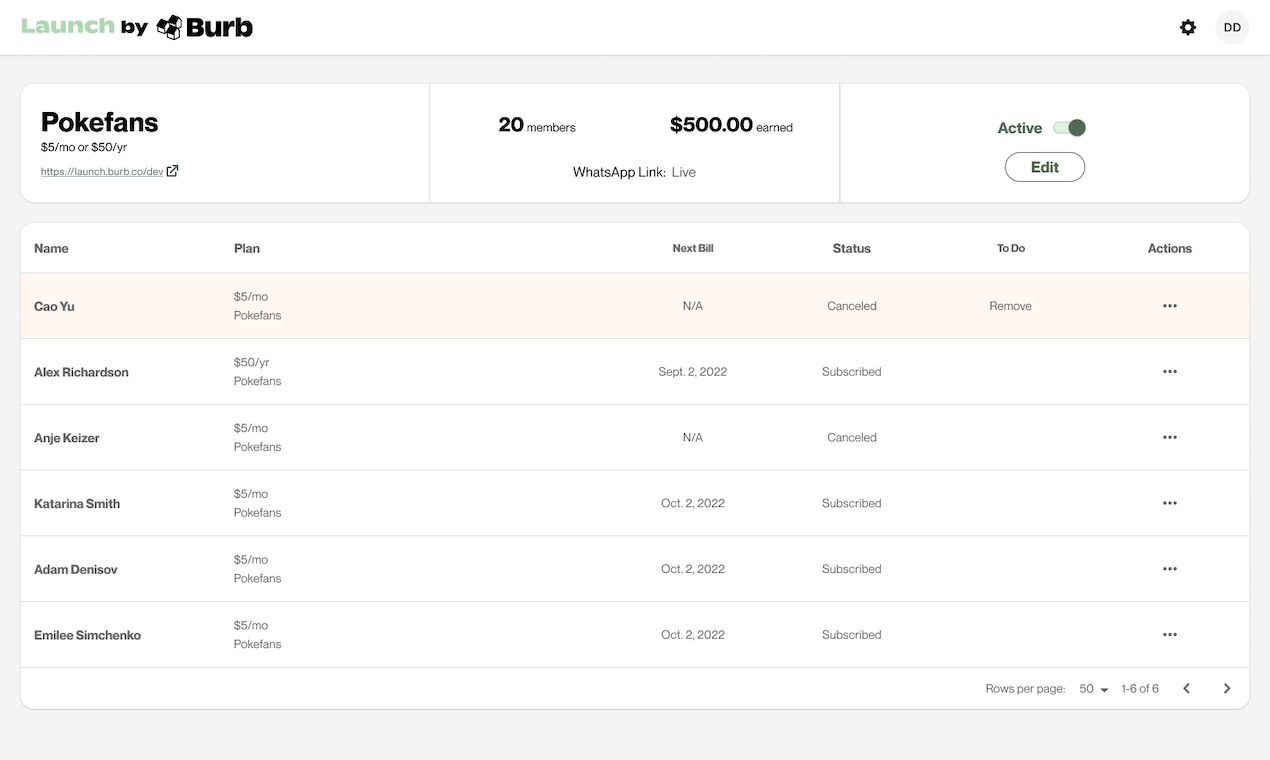Open the launch.burb.co/dev link
Image resolution: width=1270 pixels, height=760 pixels.
pos(102,172)
